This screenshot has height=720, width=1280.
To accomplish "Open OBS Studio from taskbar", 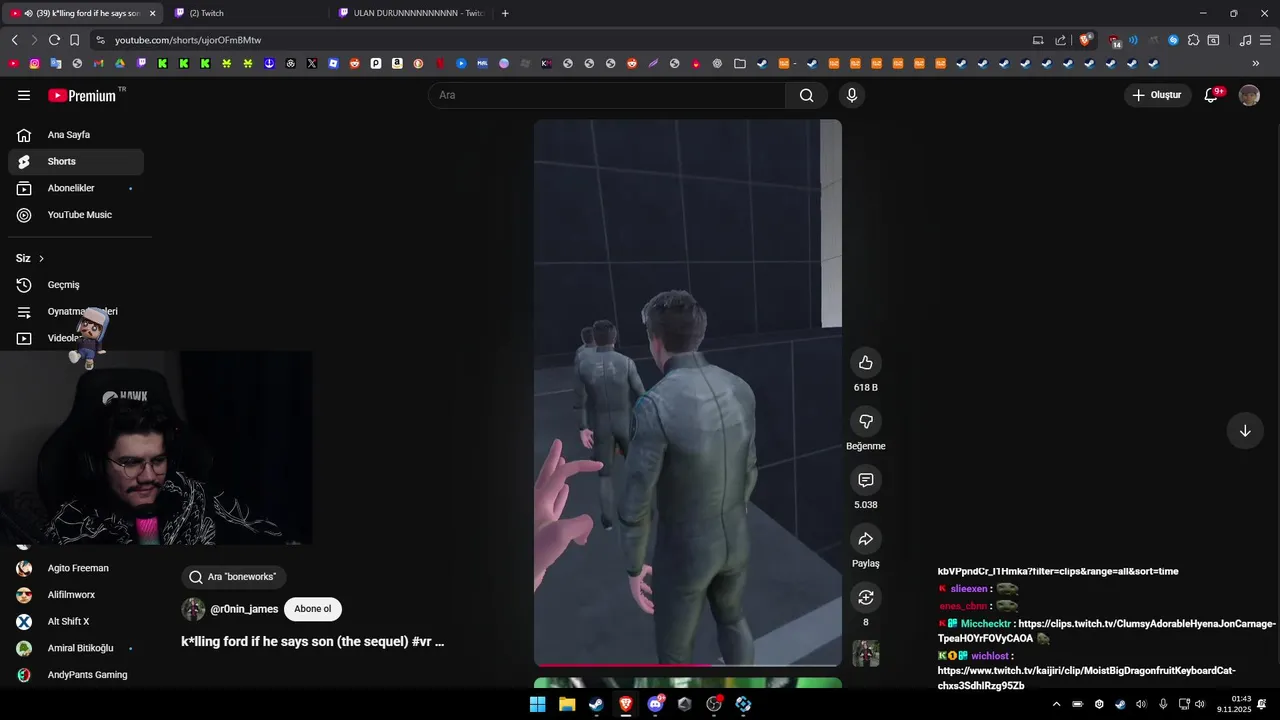I will 714,704.
